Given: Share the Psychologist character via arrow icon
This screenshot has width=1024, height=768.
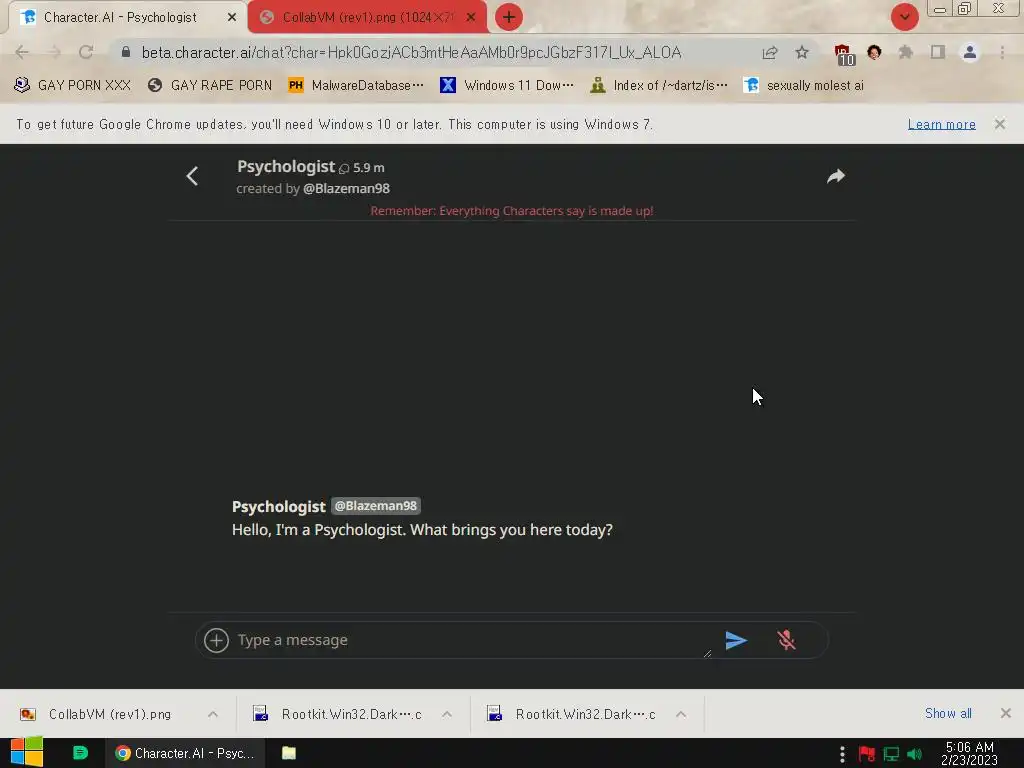Looking at the screenshot, I should 836,176.
